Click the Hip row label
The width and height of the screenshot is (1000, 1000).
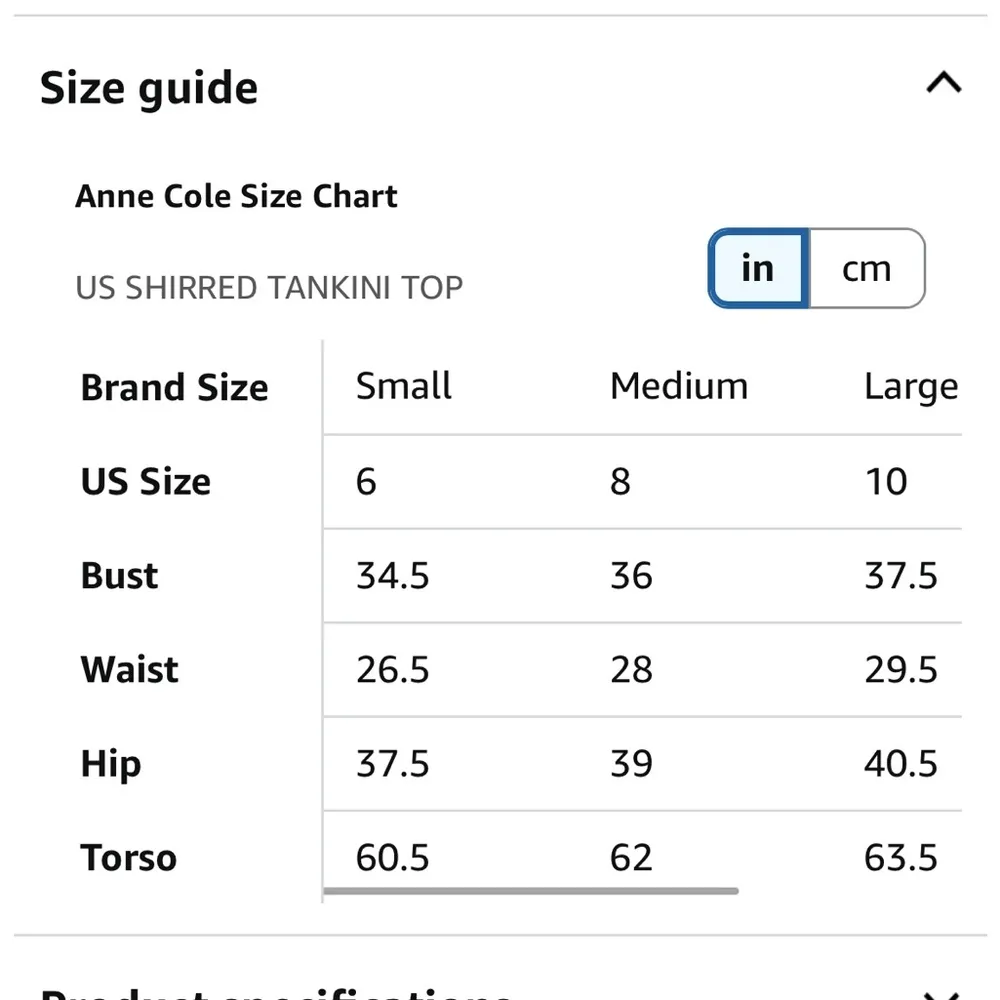point(111,765)
